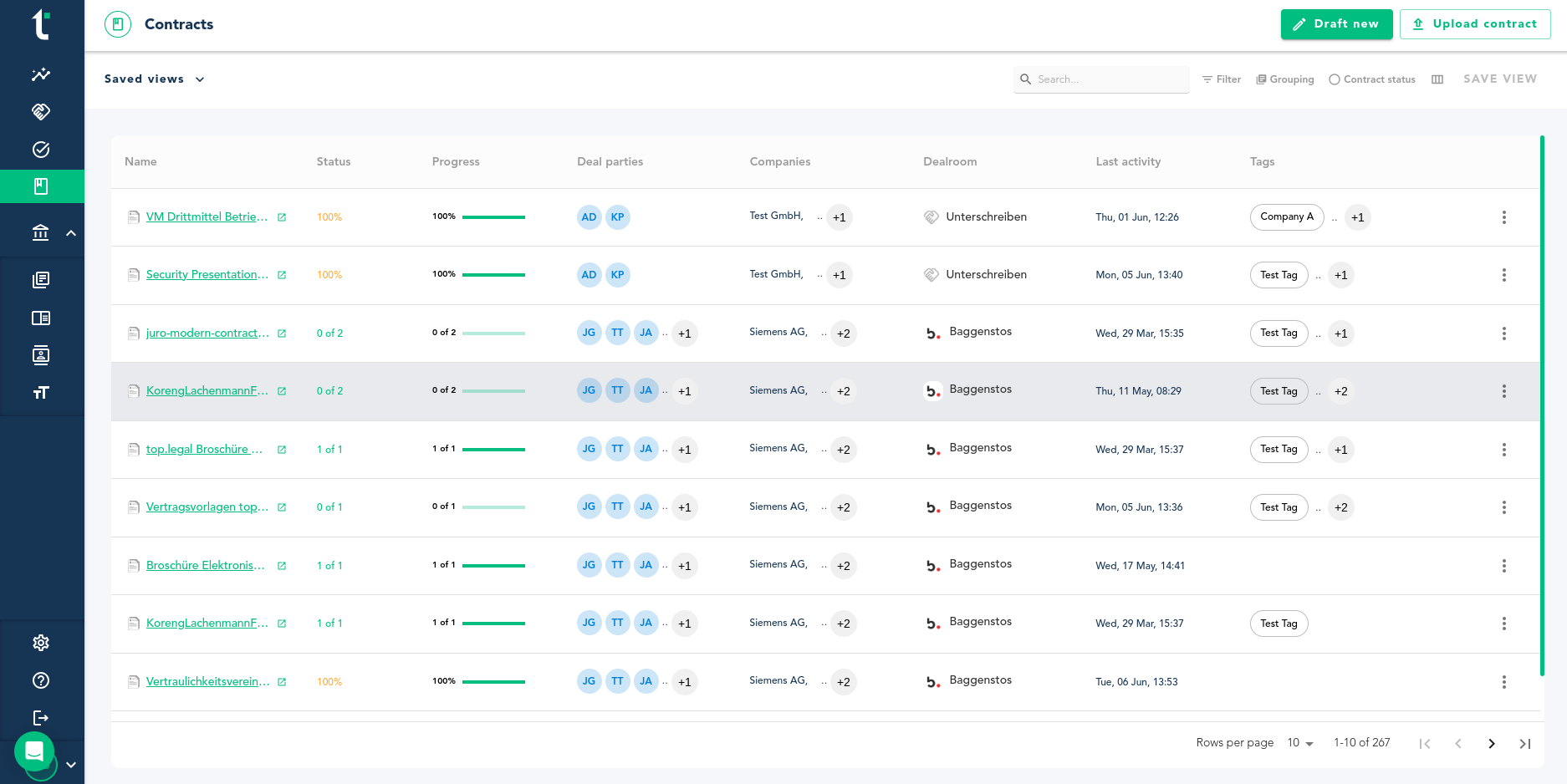
Task: Open the analytics chart sidebar icon
Action: tap(41, 74)
